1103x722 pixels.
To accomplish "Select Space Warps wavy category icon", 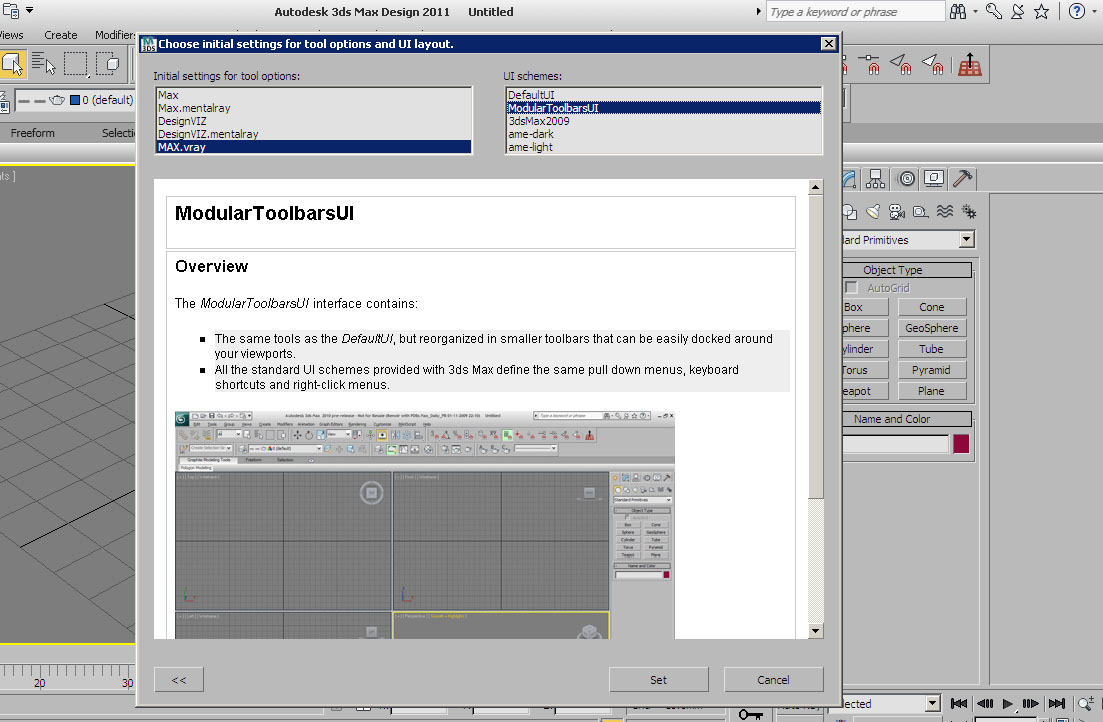I will 945,211.
